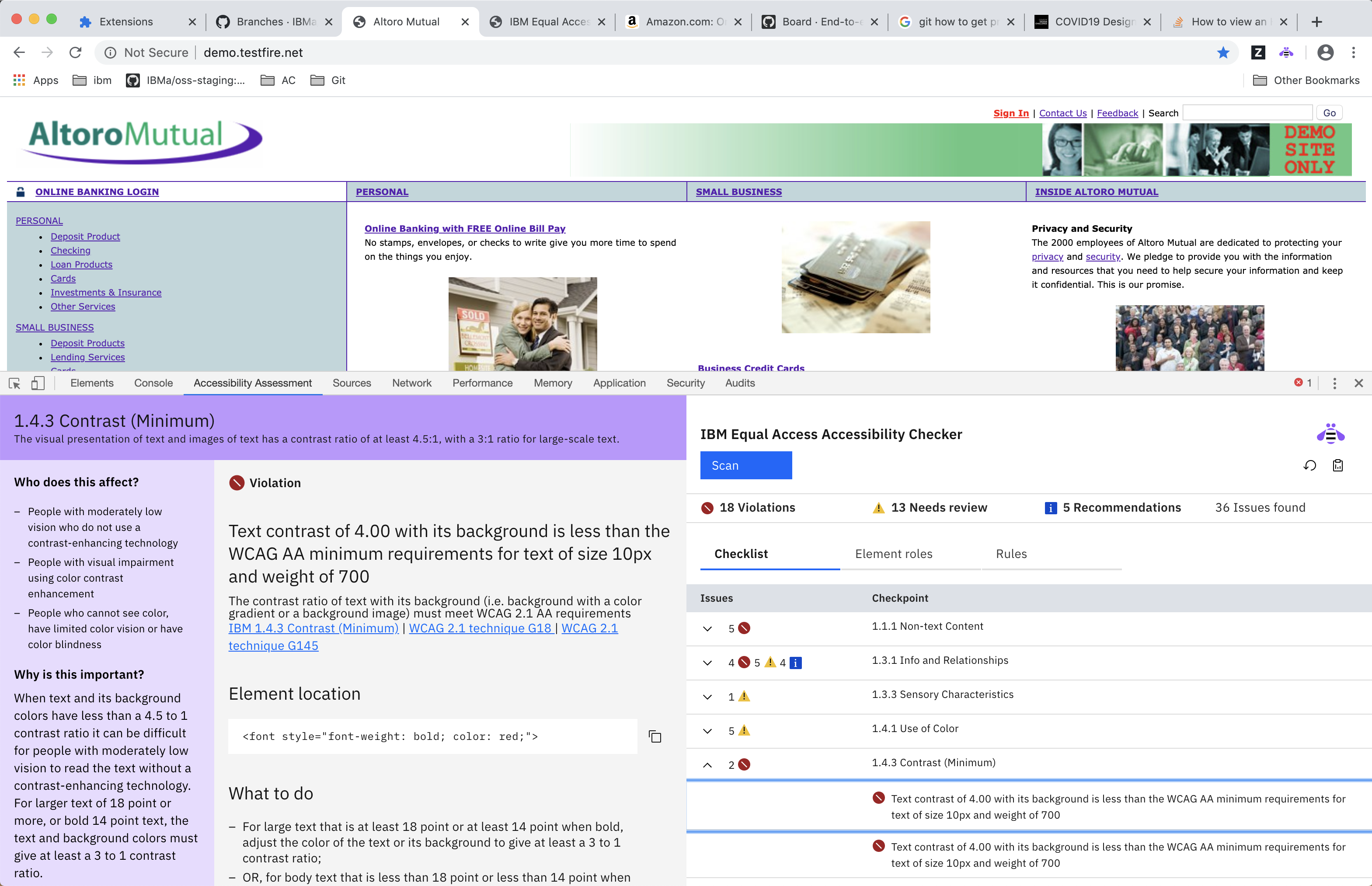1372x886 pixels.
Task: Open the Z extension icon in toolbar
Action: click(1258, 52)
